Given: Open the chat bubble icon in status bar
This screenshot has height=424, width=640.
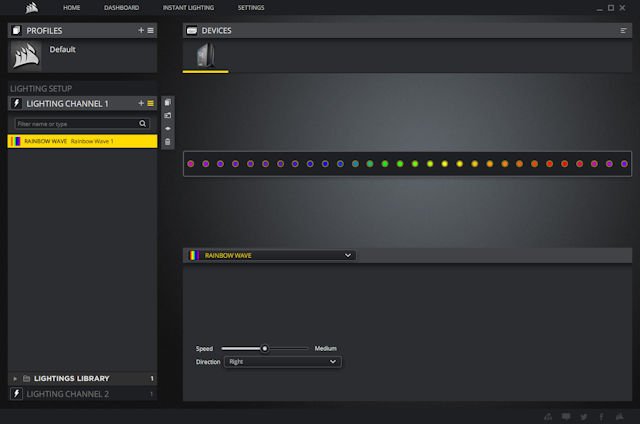Looking at the screenshot, I should [566, 417].
